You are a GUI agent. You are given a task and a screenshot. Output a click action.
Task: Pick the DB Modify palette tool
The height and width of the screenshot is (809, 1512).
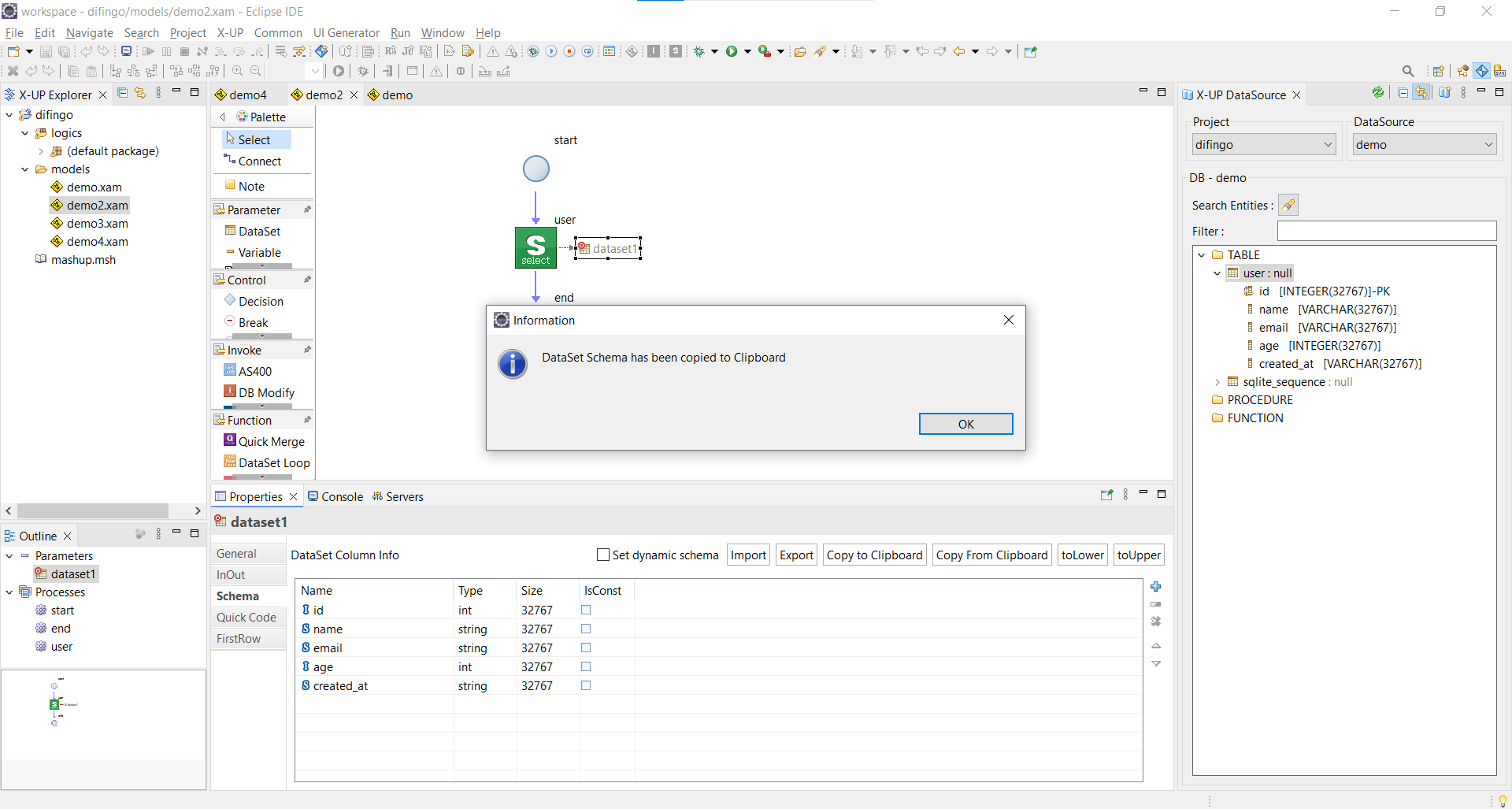coord(265,392)
